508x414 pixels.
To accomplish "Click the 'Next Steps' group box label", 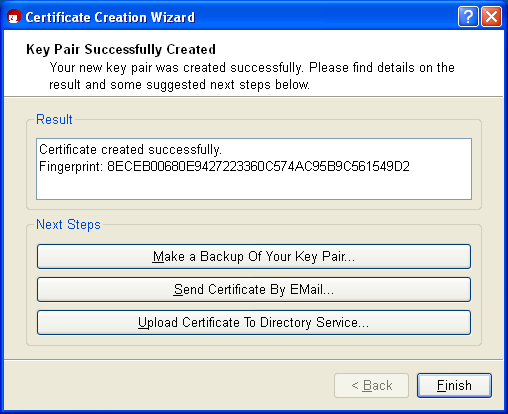I will (68, 224).
